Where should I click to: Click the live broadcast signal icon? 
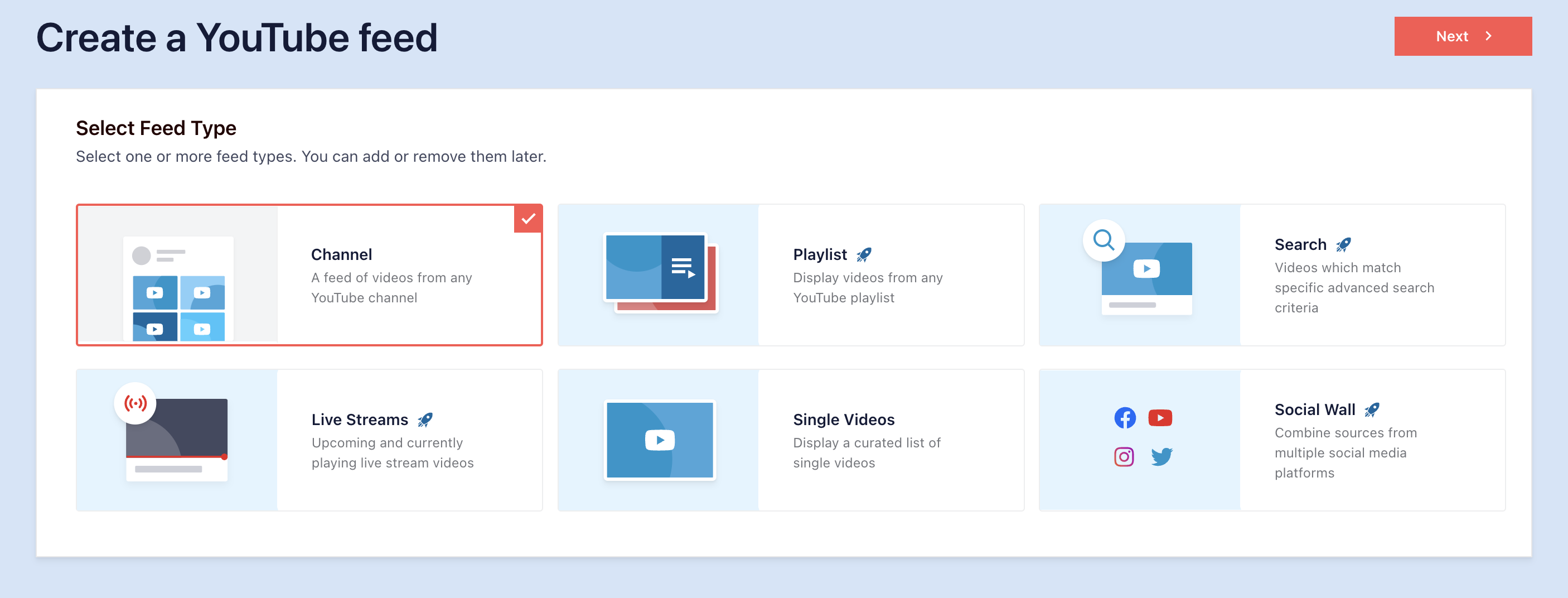click(x=135, y=403)
